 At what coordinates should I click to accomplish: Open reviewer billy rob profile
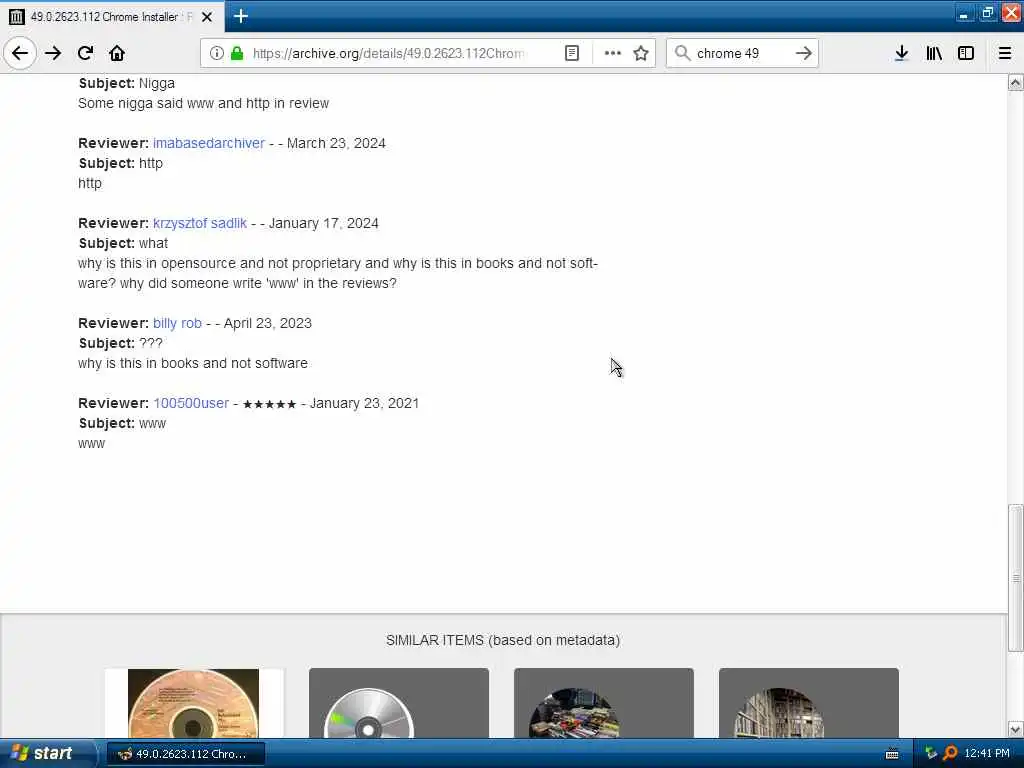pyautogui.click(x=177, y=323)
